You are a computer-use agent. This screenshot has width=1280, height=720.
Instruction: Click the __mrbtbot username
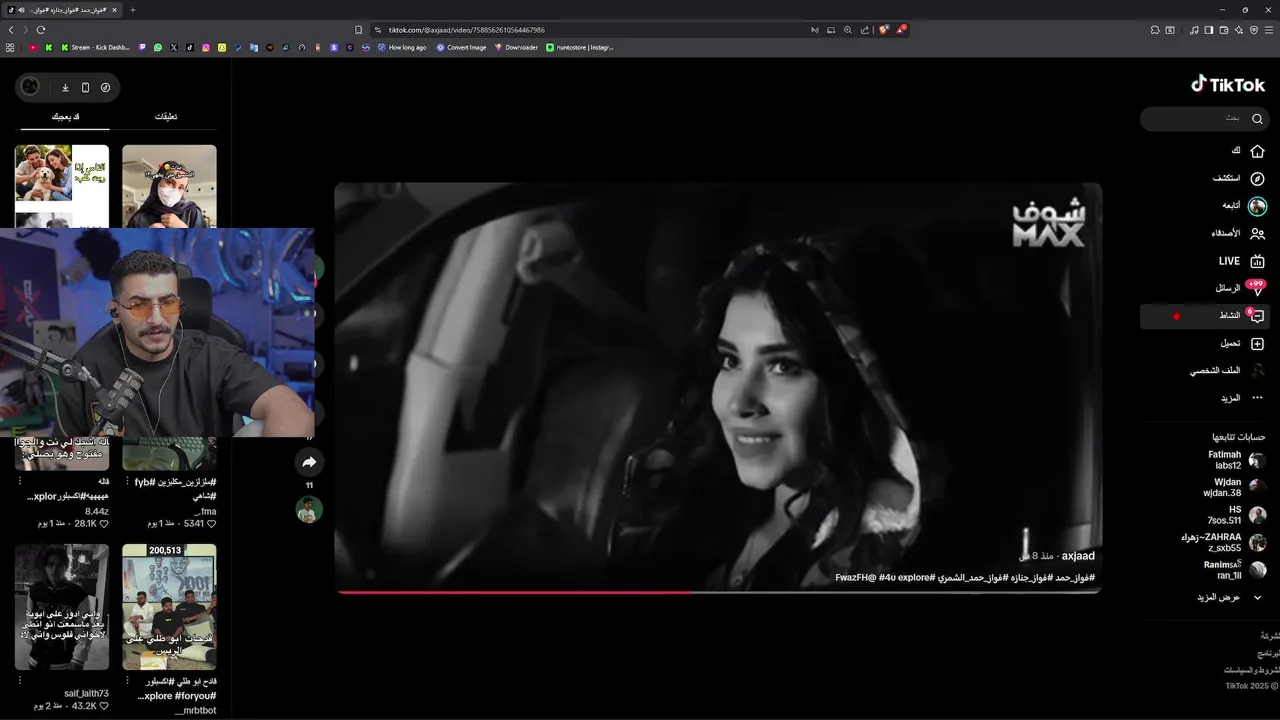pyautogui.click(x=194, y=711)
